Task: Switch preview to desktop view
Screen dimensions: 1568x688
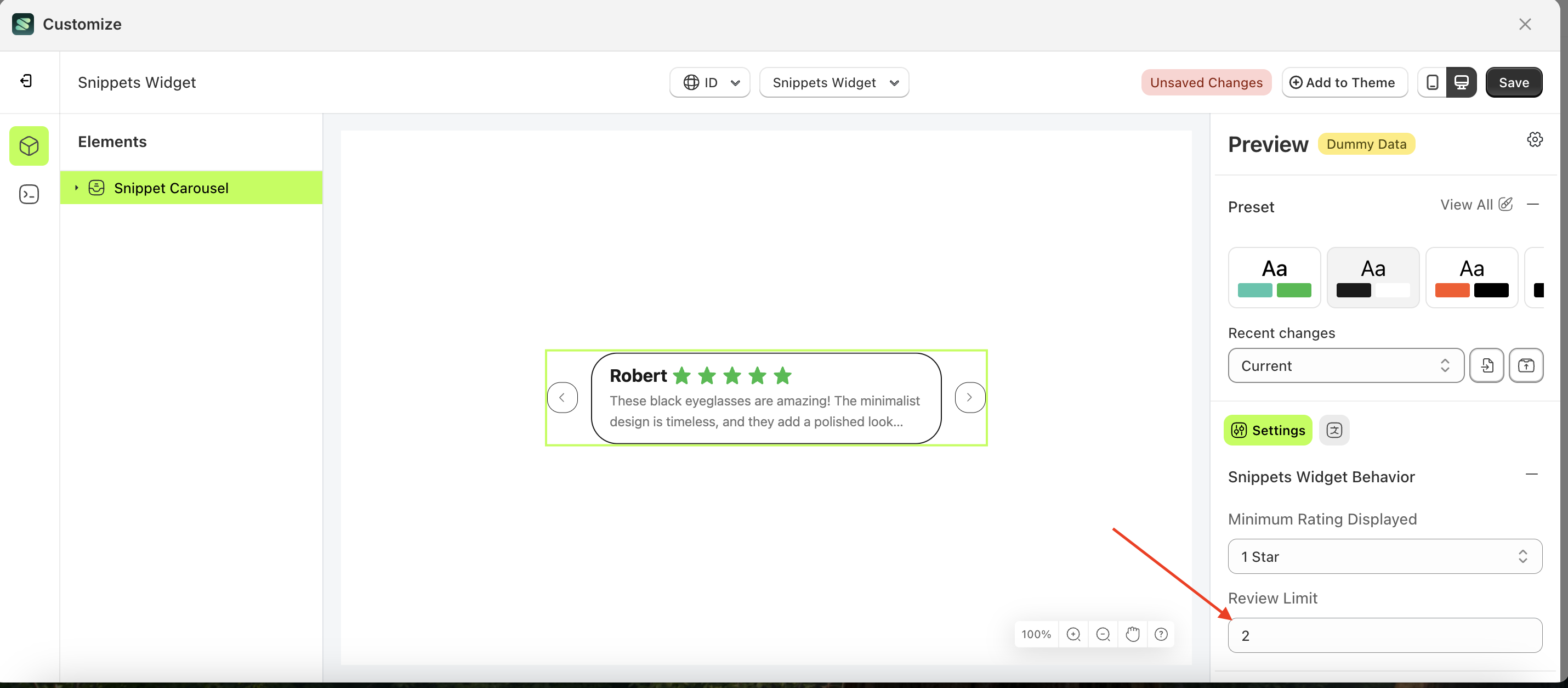Action: tap(1463, 82)
